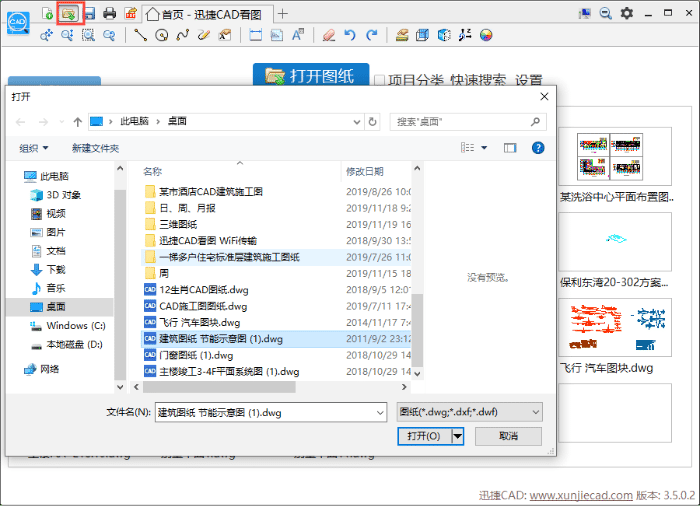Select the zoom in magnifier tool
Viewport: 700px width, 506px height.
[x=67, y=35]
